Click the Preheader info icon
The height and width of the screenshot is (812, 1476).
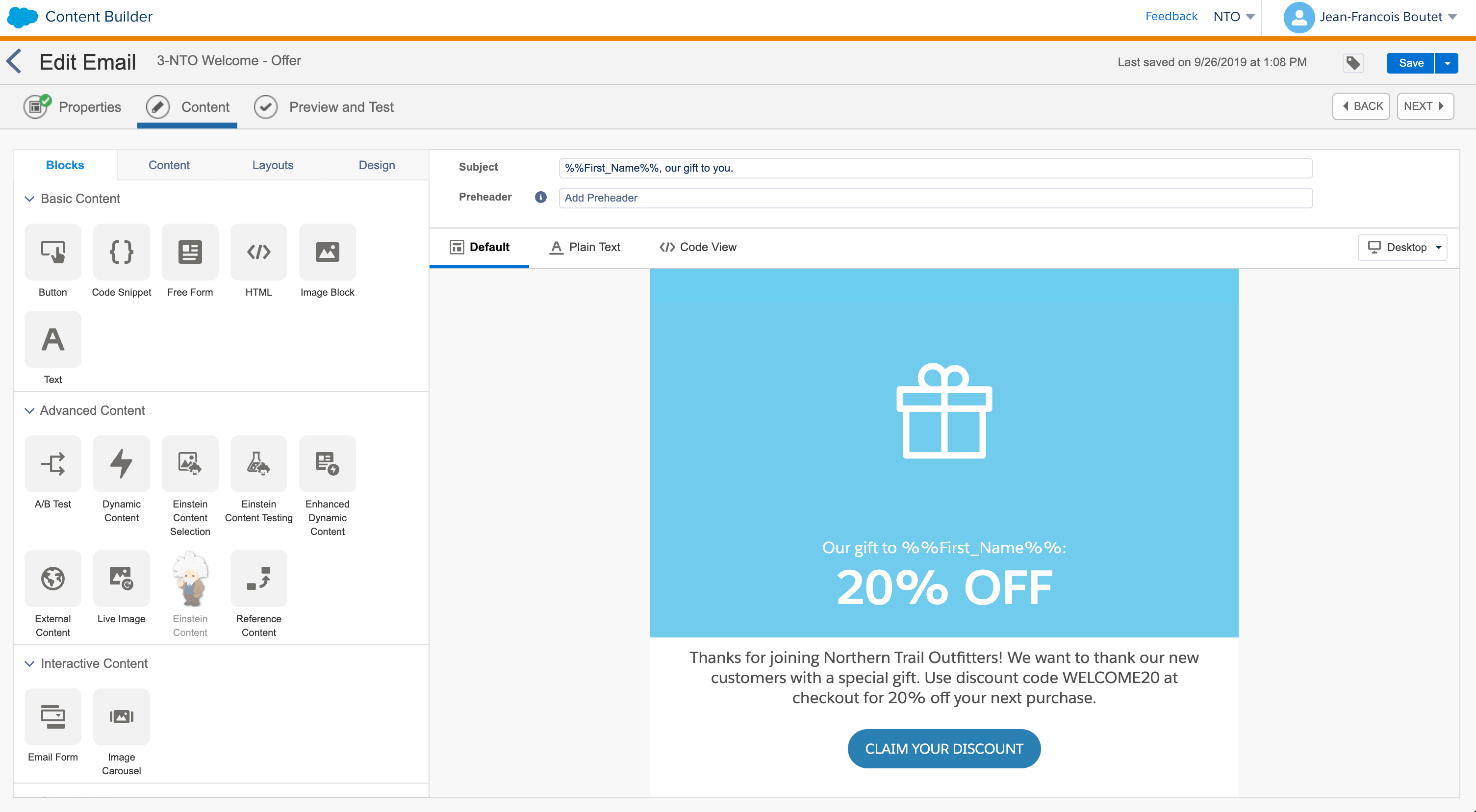click(540, 197)
